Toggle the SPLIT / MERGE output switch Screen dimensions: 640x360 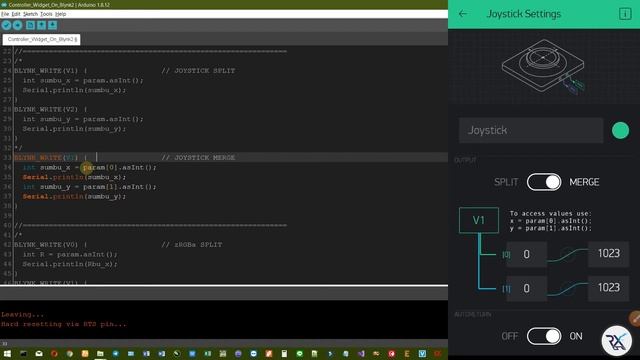(x=544, y=182)
